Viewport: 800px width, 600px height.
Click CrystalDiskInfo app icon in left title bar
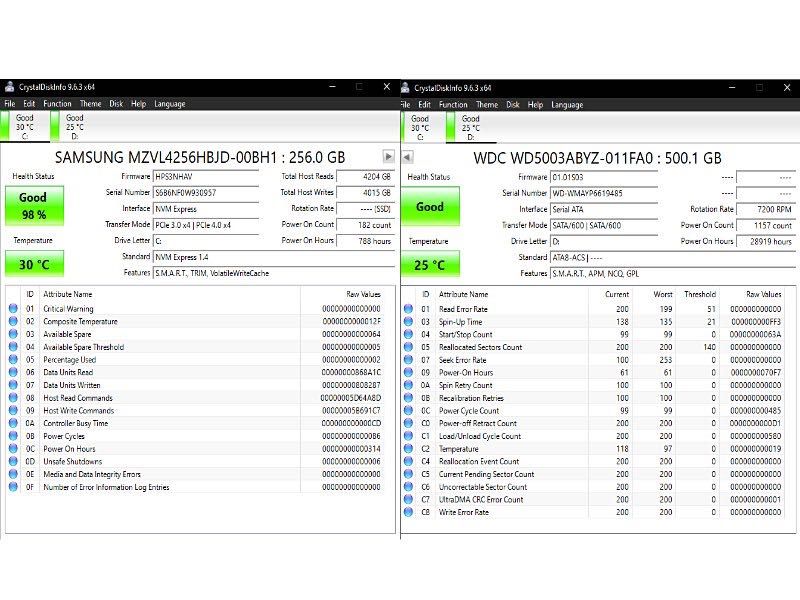pos(9,87)
